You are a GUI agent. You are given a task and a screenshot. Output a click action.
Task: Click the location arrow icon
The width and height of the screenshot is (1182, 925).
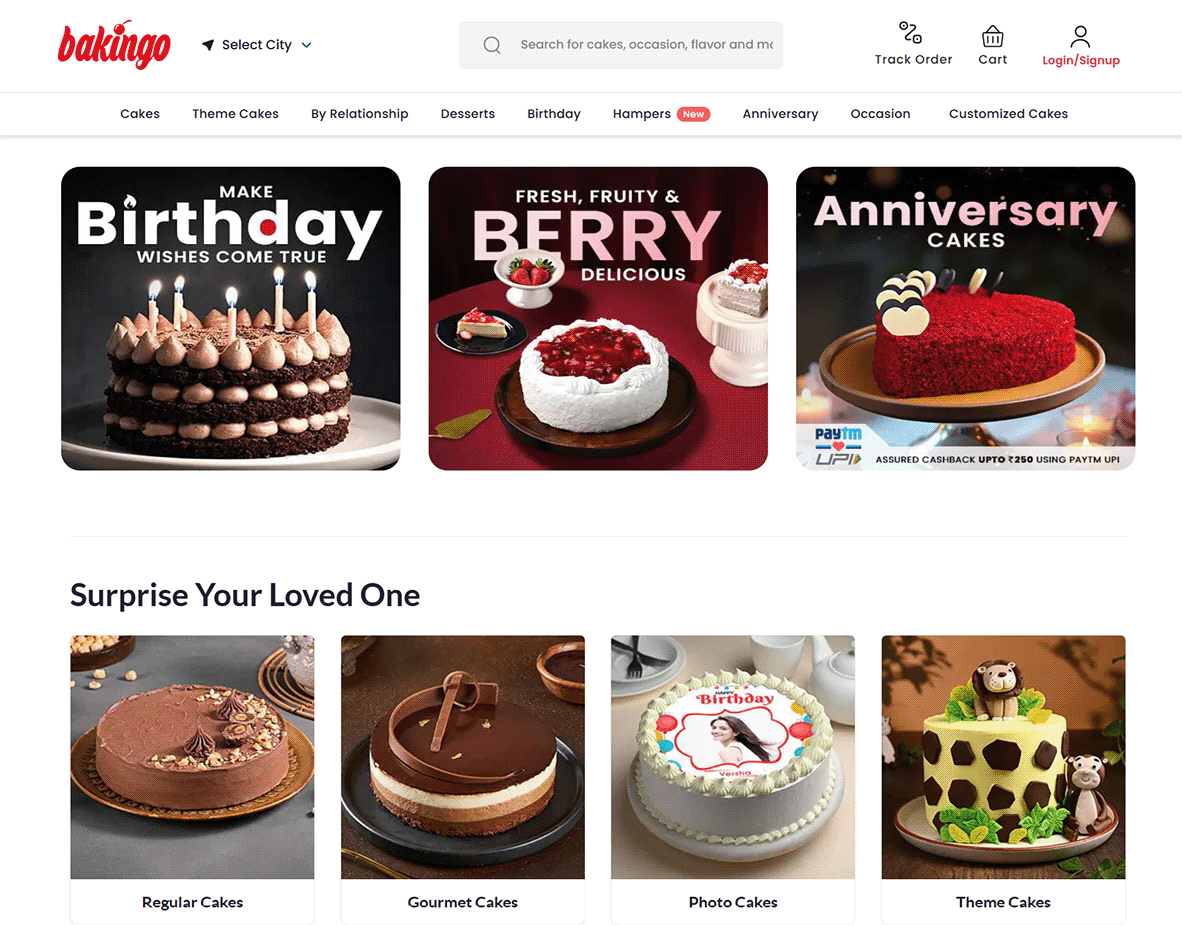coord(208,44)
